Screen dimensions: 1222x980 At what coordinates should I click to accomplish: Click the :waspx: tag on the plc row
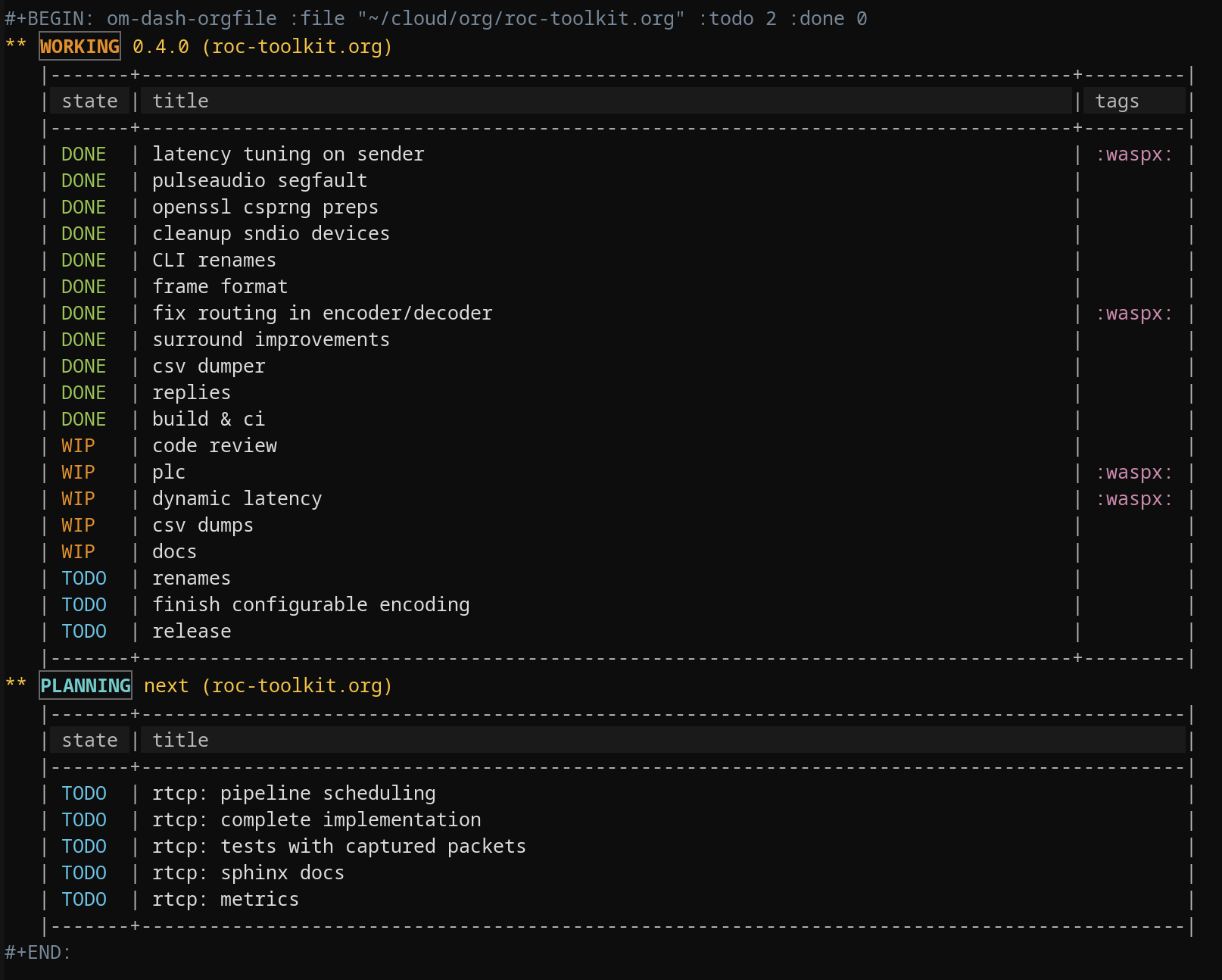click(x=1134, y=473)
